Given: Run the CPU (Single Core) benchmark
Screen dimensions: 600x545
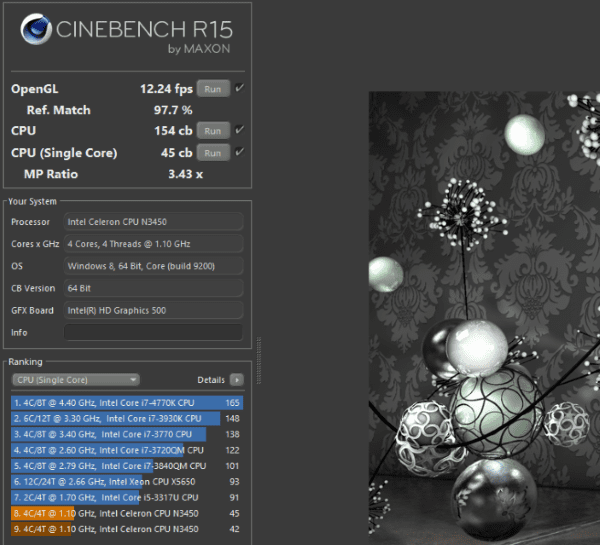Looking at the screenshot, I should 213,153.
